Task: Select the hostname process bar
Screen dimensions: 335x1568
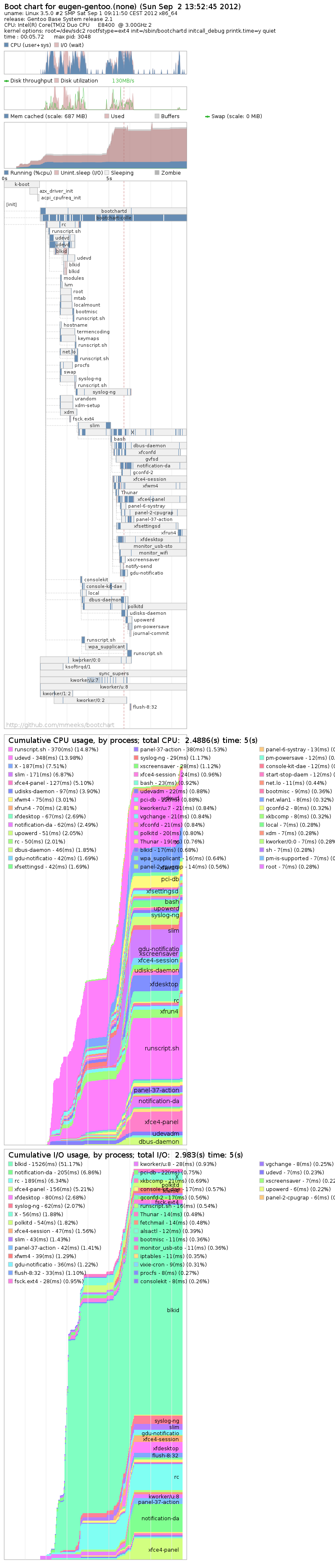Action: click(62, 325)
